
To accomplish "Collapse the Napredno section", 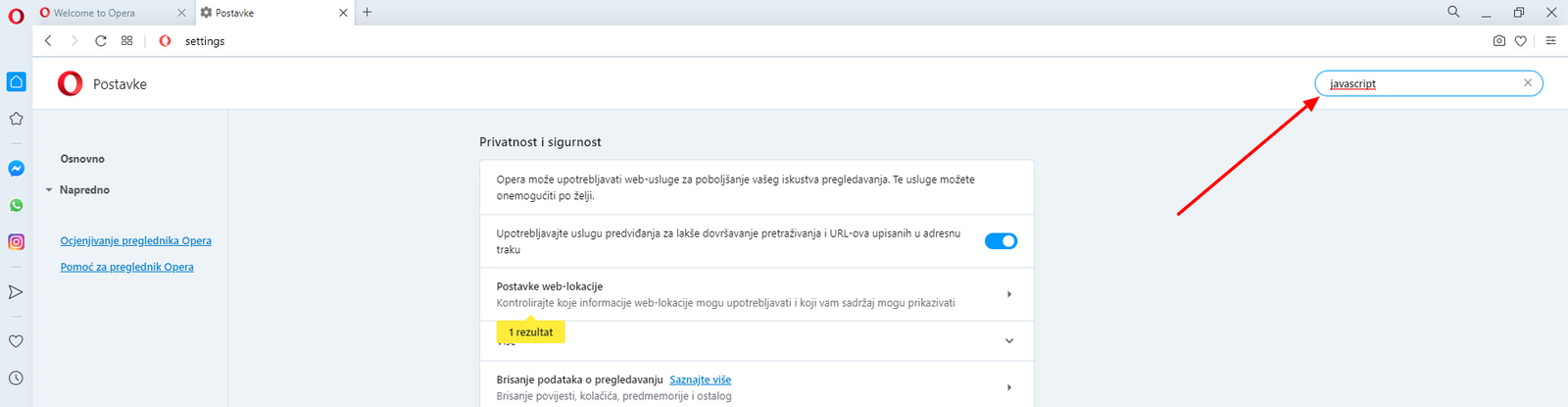I will (x=49, y=190).
